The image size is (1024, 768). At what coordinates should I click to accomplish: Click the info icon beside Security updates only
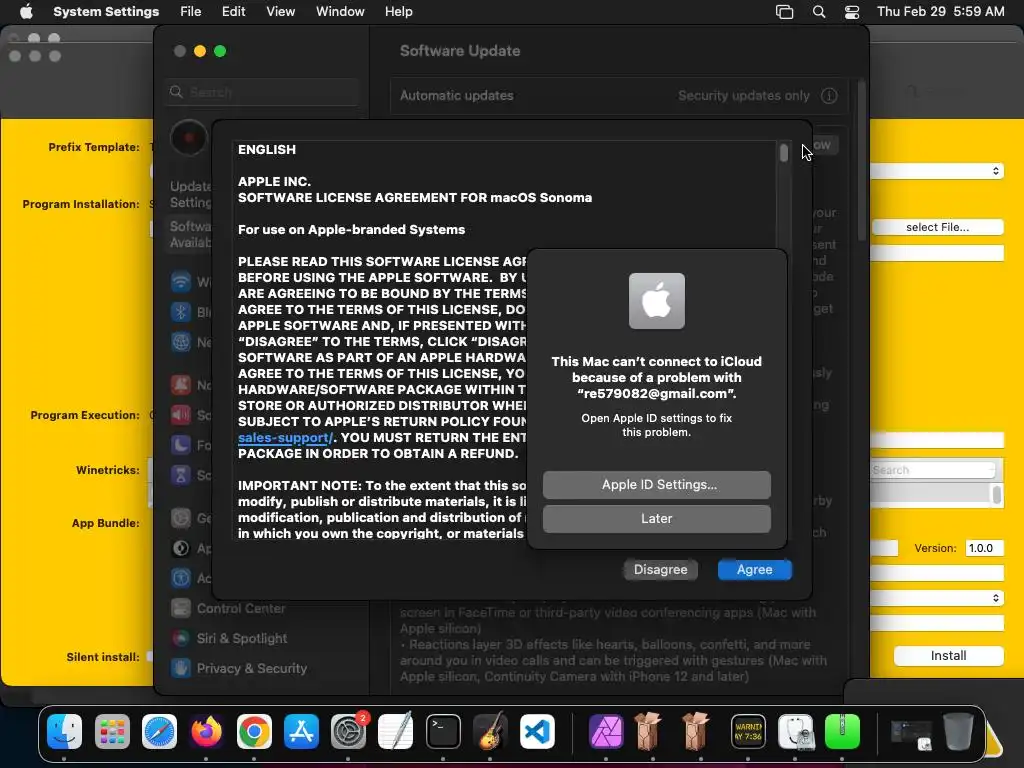coord(829,96)
